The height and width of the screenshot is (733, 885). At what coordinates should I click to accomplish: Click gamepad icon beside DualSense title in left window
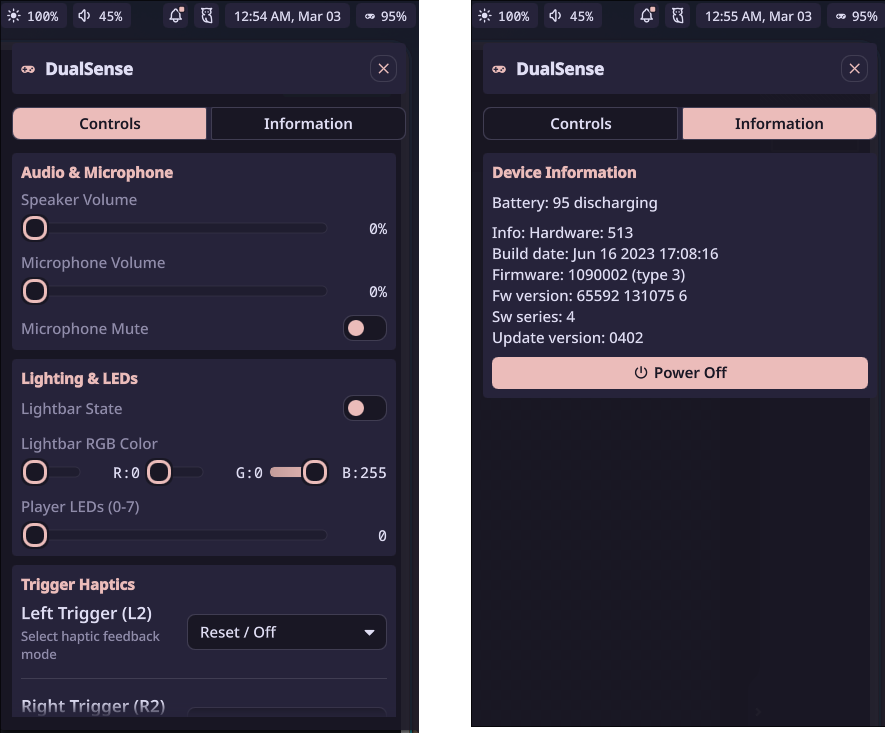pos(28,69)
